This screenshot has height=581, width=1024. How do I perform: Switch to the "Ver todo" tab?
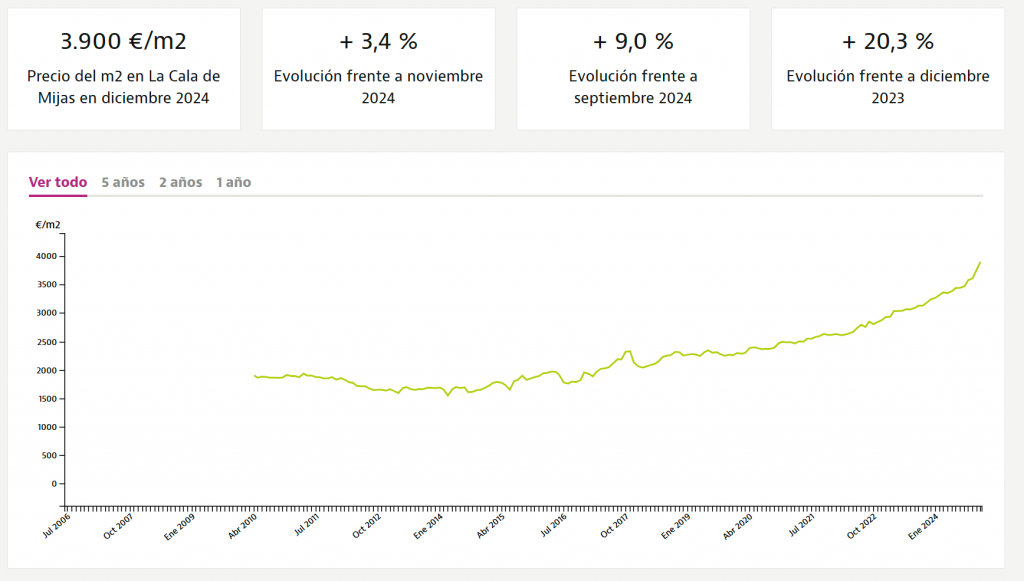coord(58,182)
